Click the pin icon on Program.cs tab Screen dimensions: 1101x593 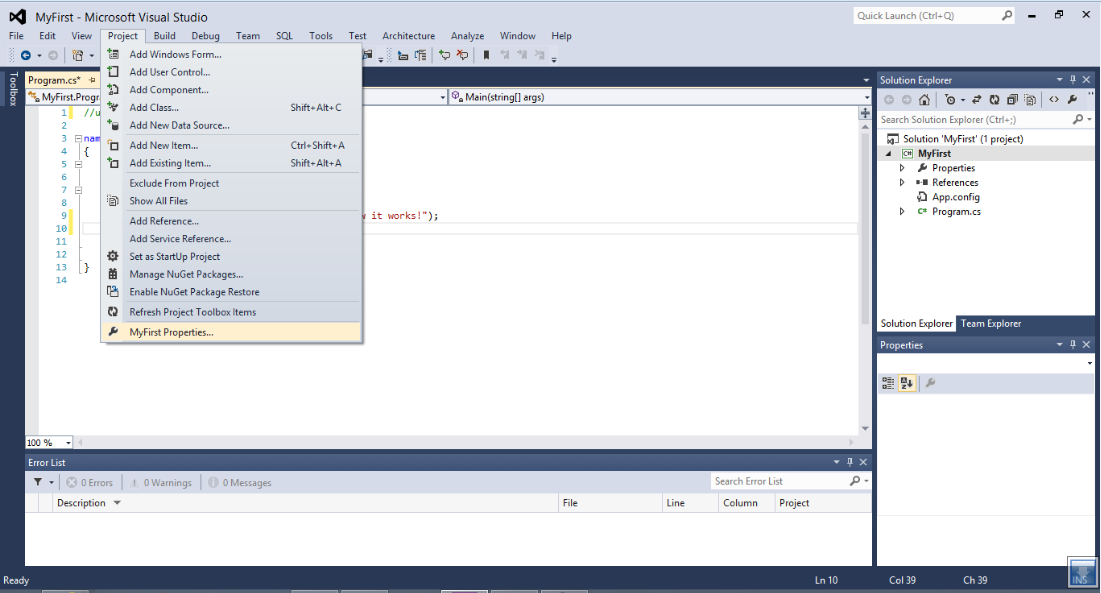click(x=92, y=80)
